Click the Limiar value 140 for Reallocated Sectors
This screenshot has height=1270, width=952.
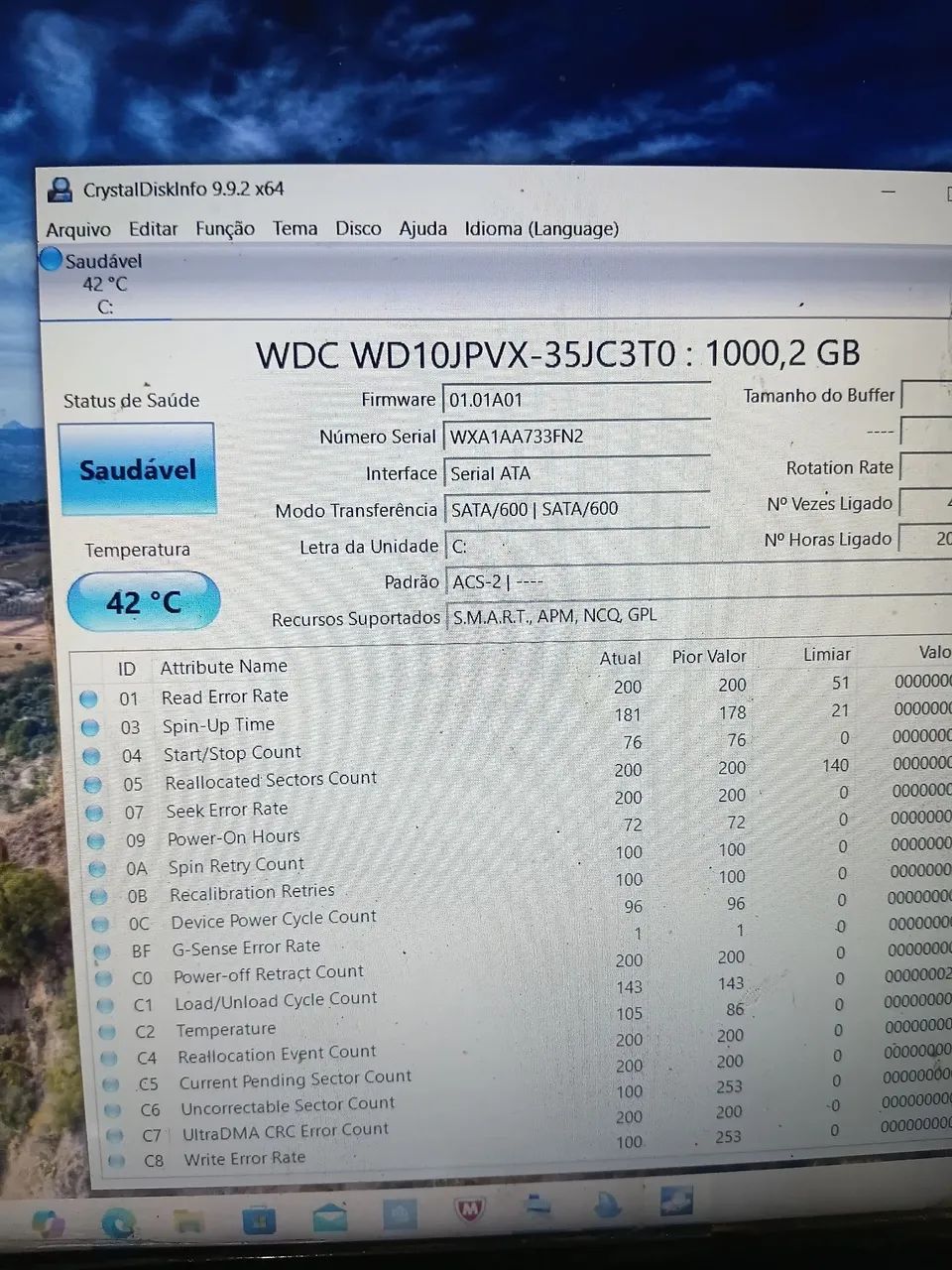(x=835, y=766)
